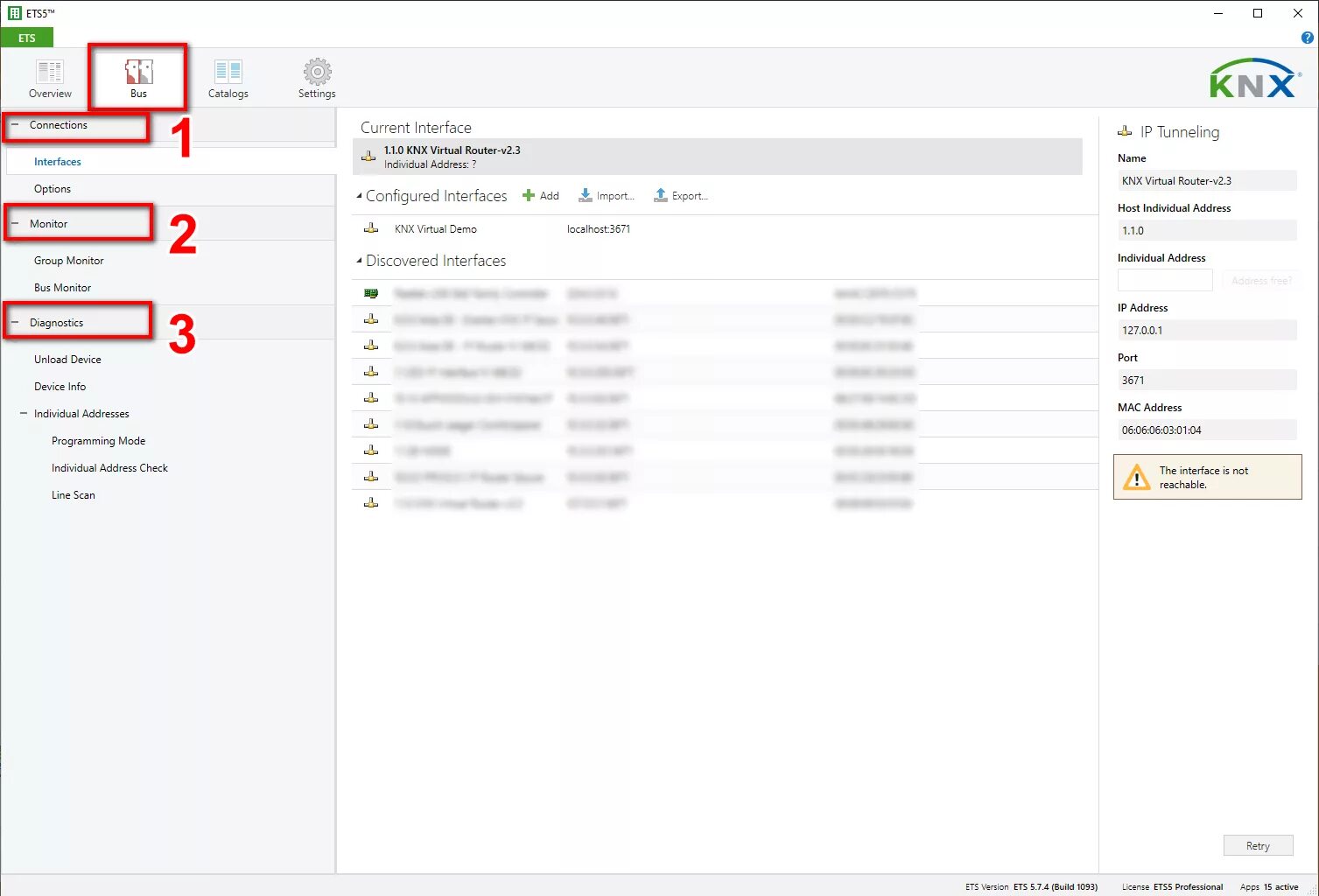1319x896 pixels.
Task: Maximize the ETS5 window
Action: click(x=1258, y=13)
